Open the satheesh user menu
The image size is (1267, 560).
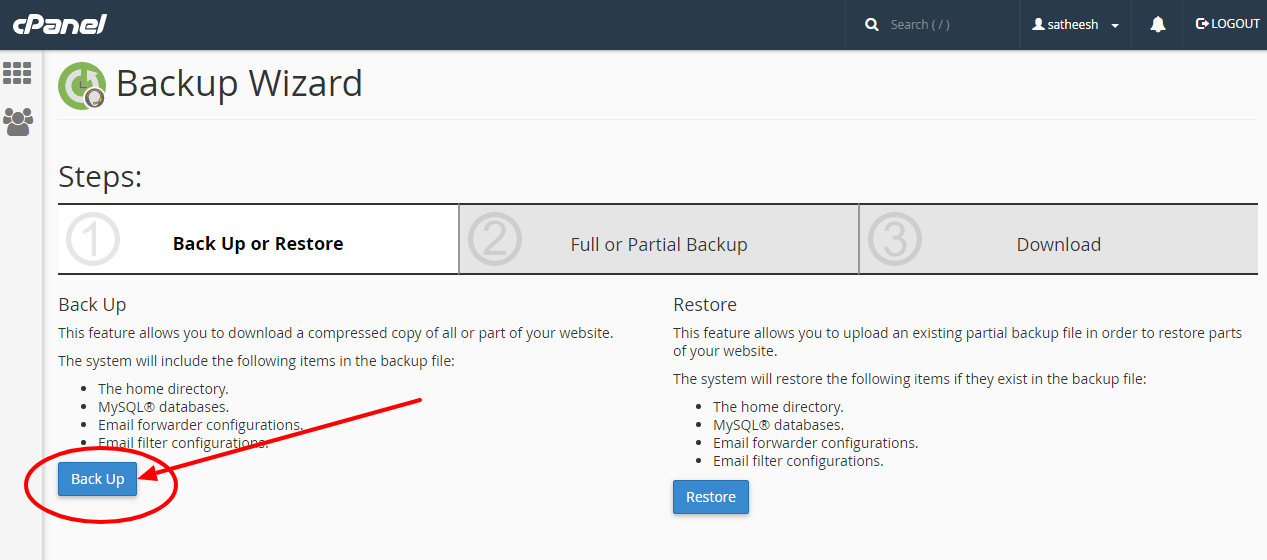tap(1076, 24)
